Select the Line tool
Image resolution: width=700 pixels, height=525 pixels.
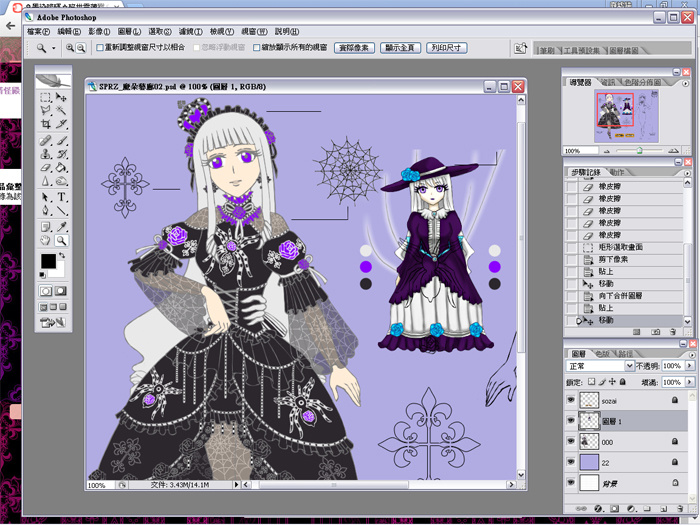click(x=61, y=210)
